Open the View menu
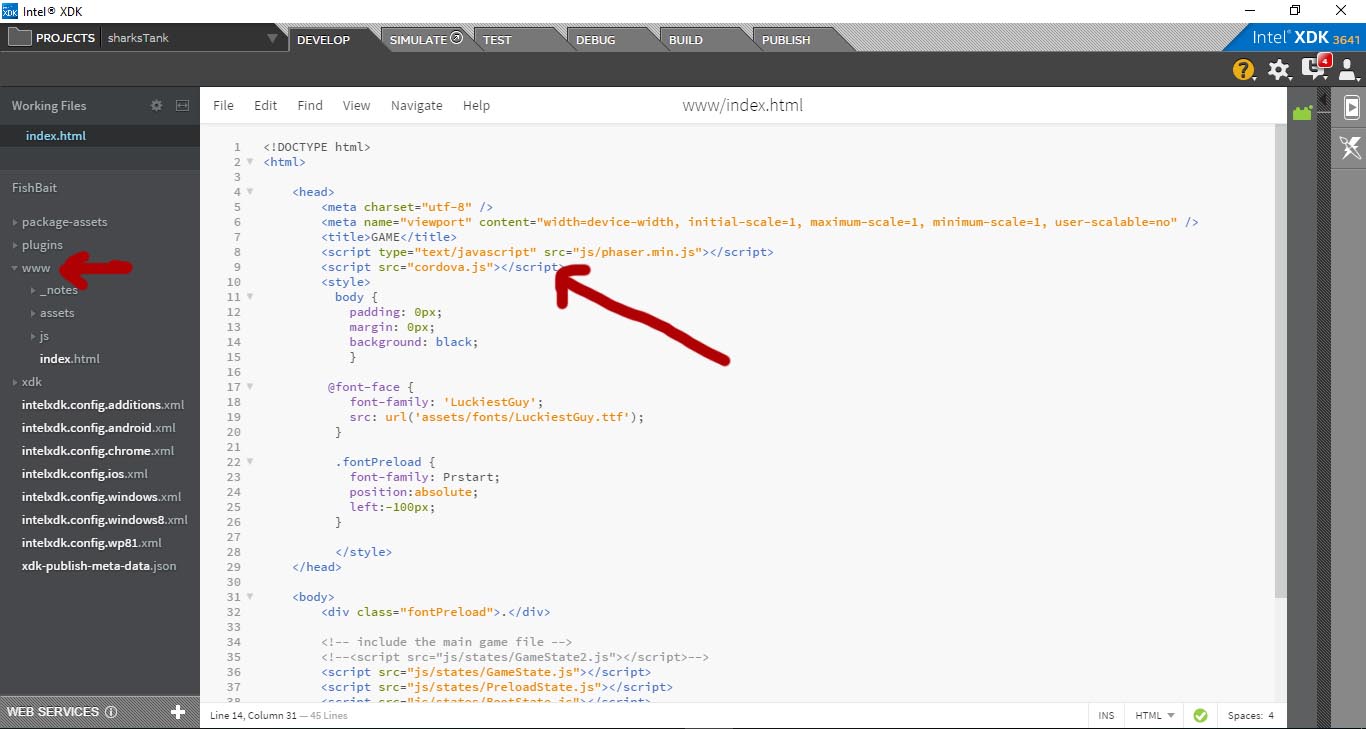This screenshot has width=1366, height=729. click(x=356, y=105)
